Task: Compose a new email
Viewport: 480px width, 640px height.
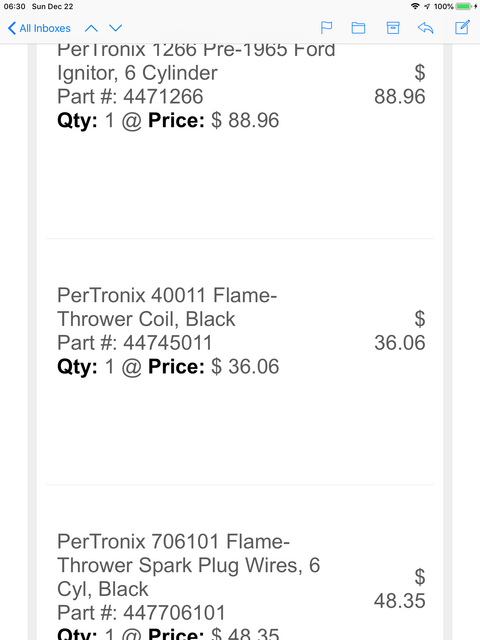Action: point(462,27)
